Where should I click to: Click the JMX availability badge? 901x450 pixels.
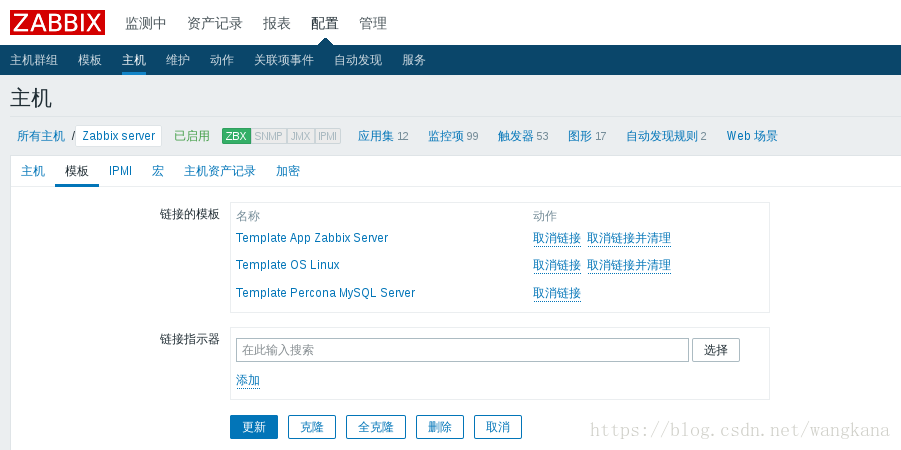[301, 136]
